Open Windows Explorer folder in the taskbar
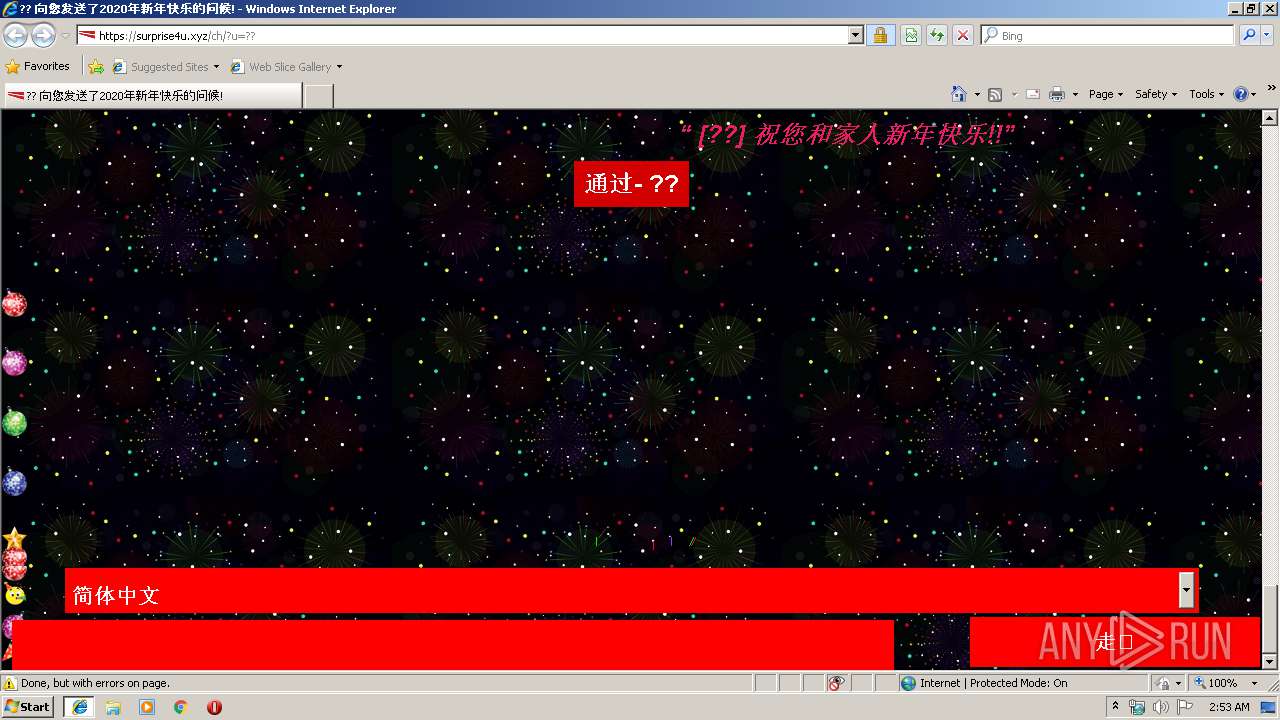The width and height of the screenshot is (1280, 720). [113, 707]
